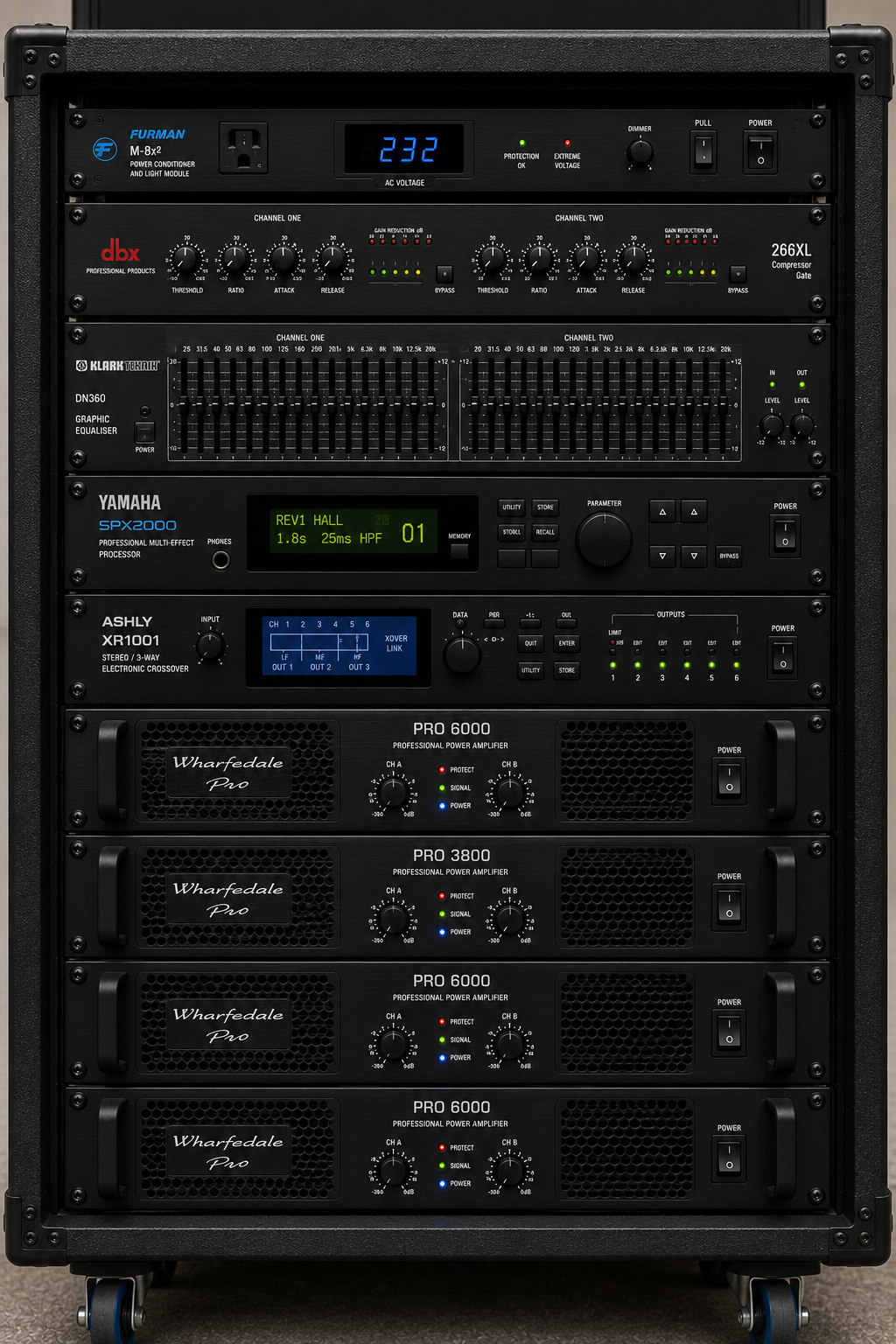Flip the Ashly XR1001 power switch
This screenshot has width=896, height=1344.
click(x=782, y=657)
